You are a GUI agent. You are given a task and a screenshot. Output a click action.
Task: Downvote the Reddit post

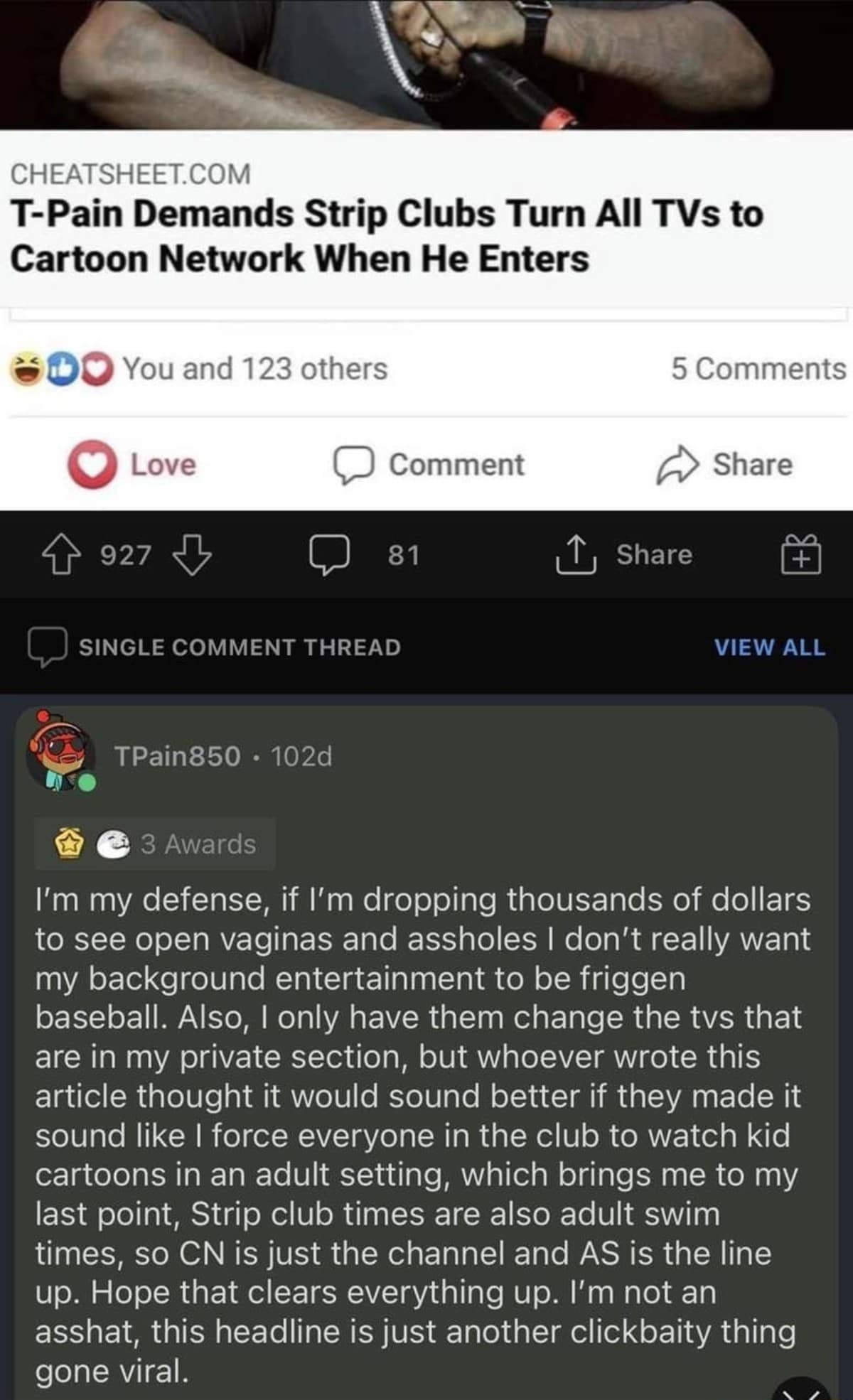pyautogui.click(x=193, y=556)
